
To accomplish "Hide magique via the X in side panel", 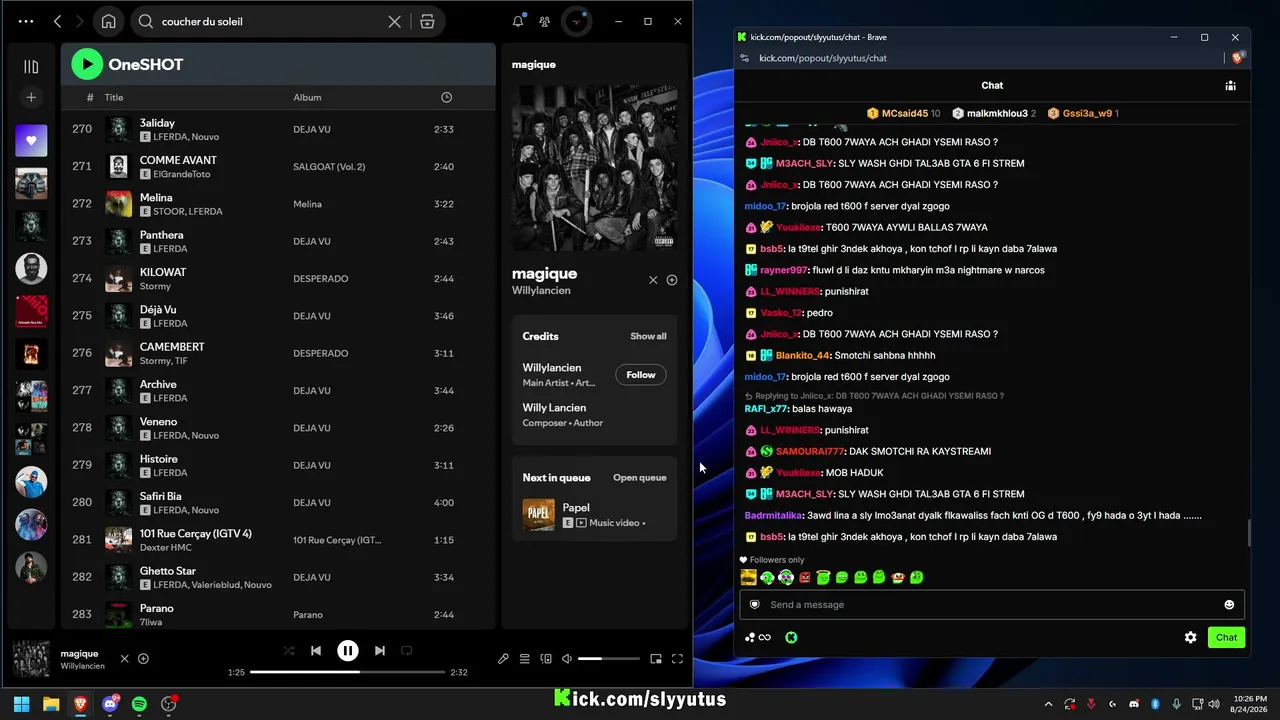I will tap(653, 280).
